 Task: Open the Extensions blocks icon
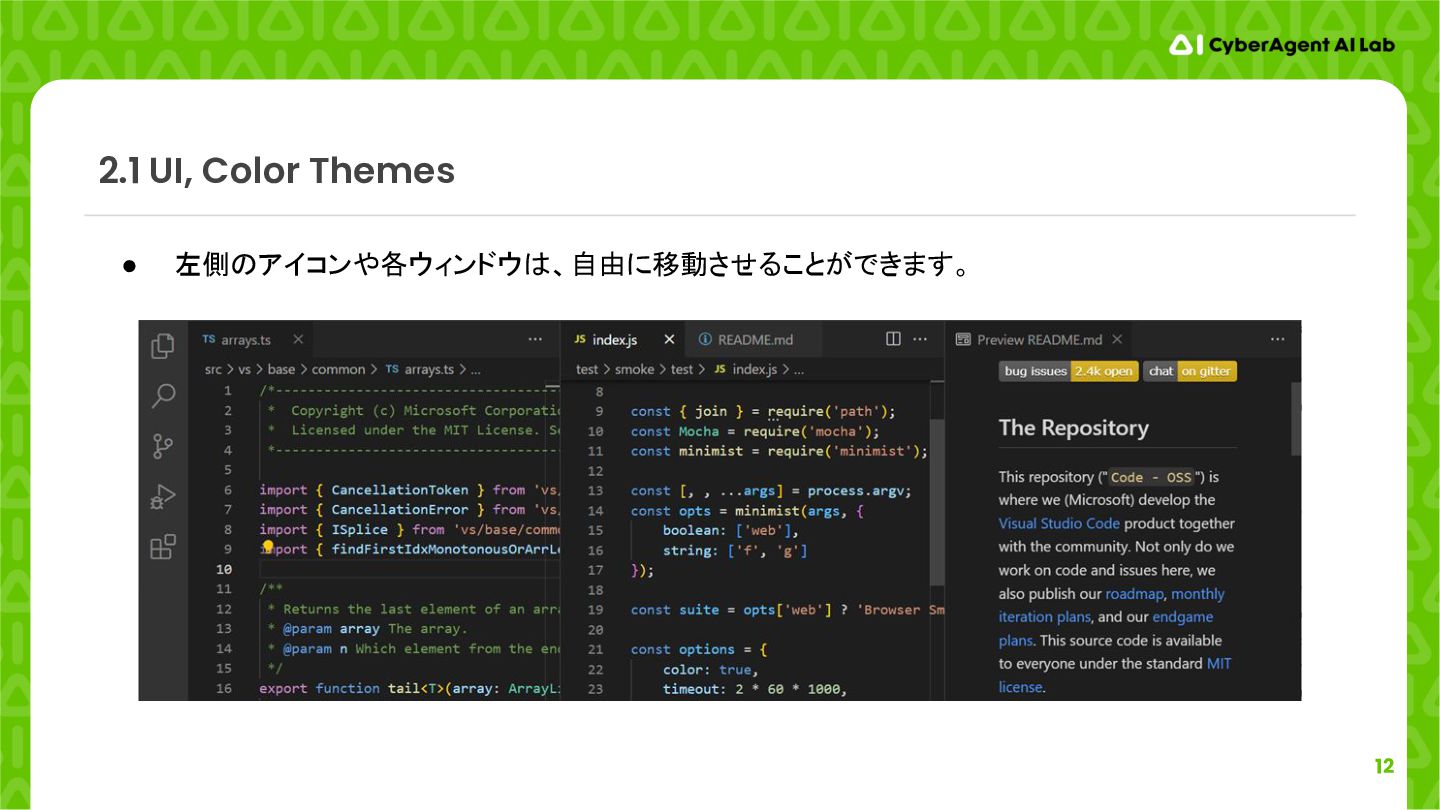coord(163,547)
